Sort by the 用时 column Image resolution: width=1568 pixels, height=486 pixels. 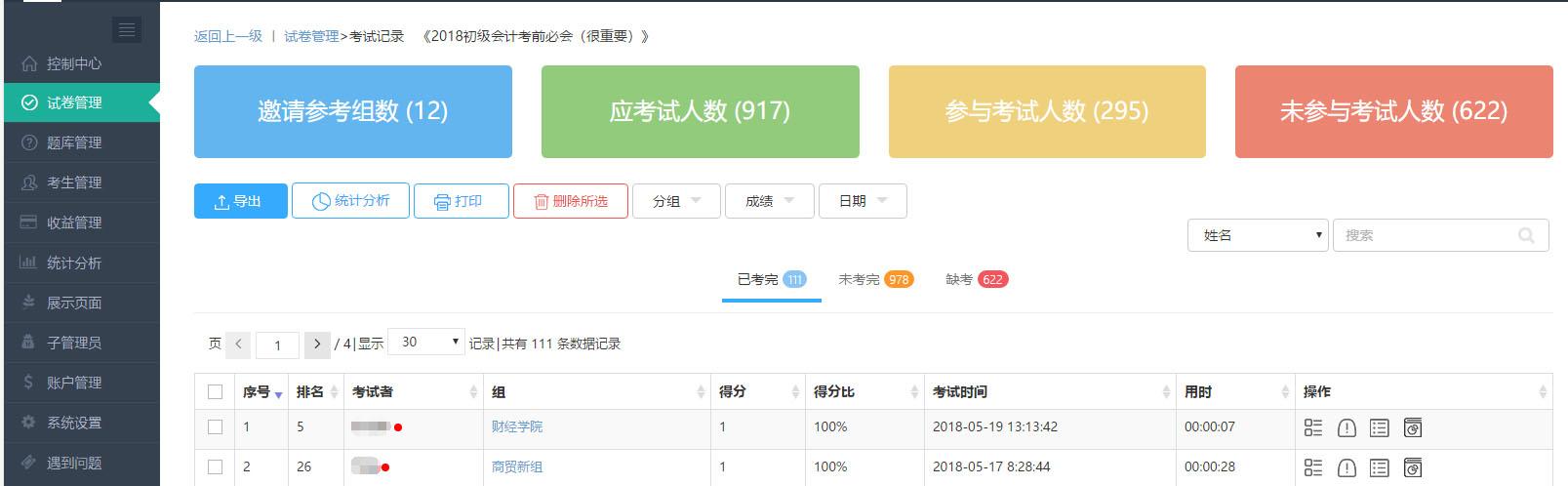[x=1235, y=392]
